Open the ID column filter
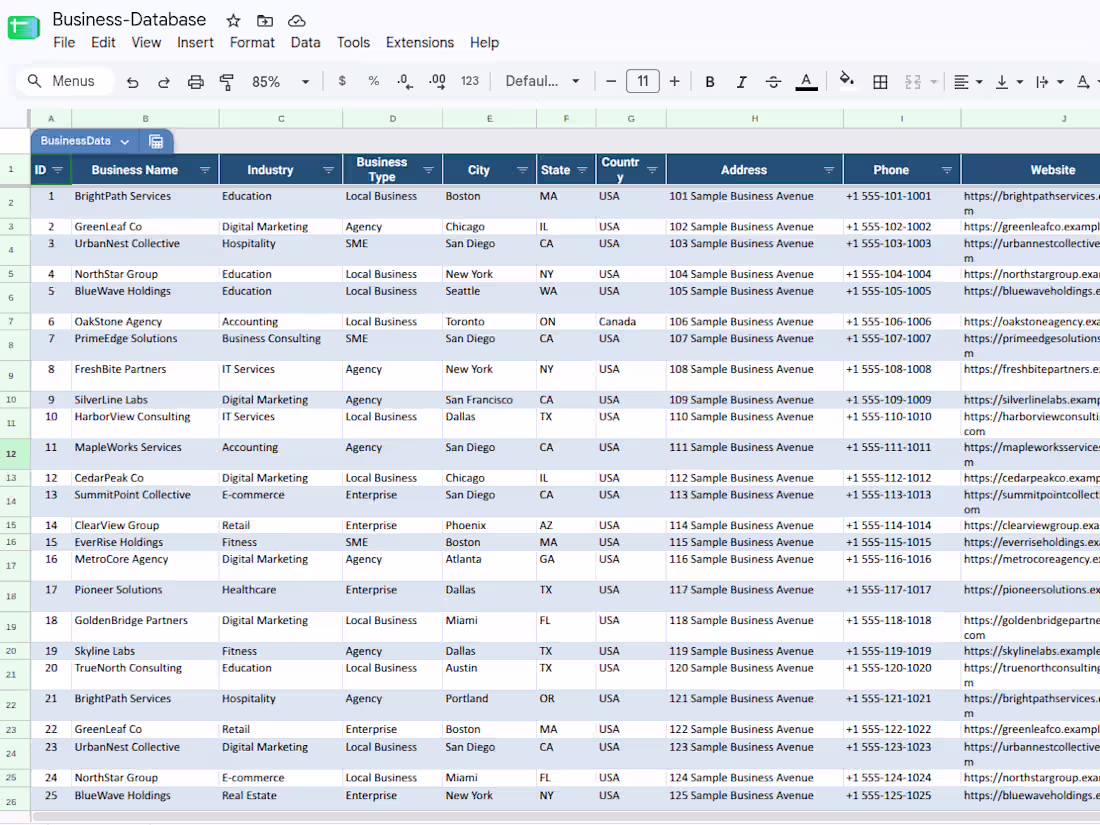The width and height of the screenshot is (1100, 825). tap(58, 170)
